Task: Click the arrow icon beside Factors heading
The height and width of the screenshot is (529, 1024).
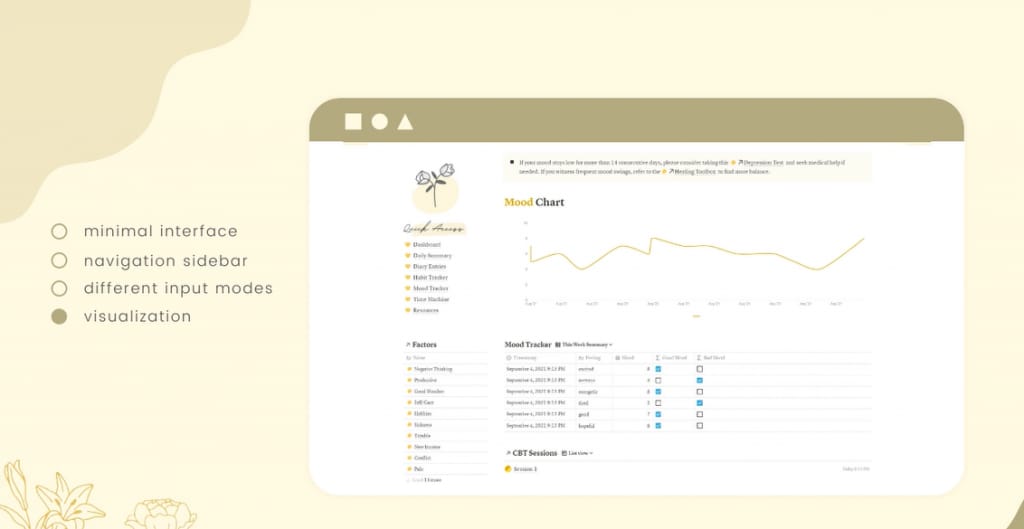Action: pos(408,345)
